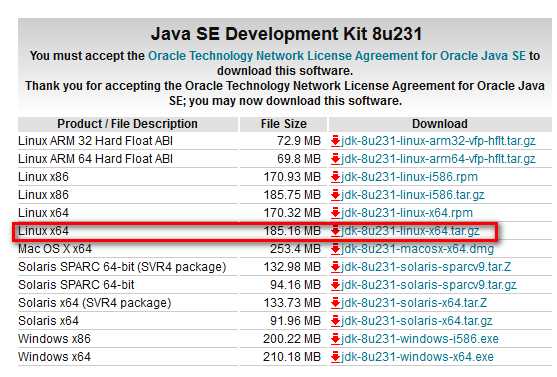The image size is (557, 377).
Task: Download jdk-8u231-solaris-x64.tar.Z
Action: [414, 303]
